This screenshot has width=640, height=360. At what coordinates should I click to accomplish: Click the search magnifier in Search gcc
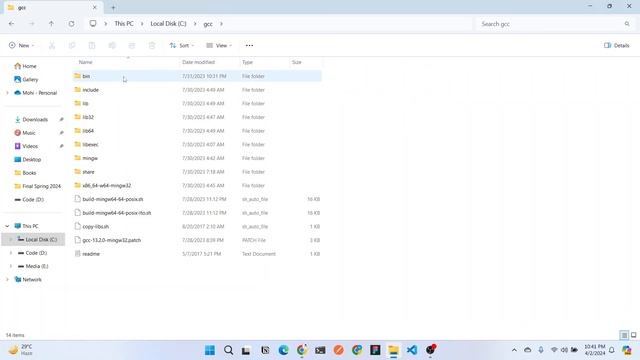point(627,24)
